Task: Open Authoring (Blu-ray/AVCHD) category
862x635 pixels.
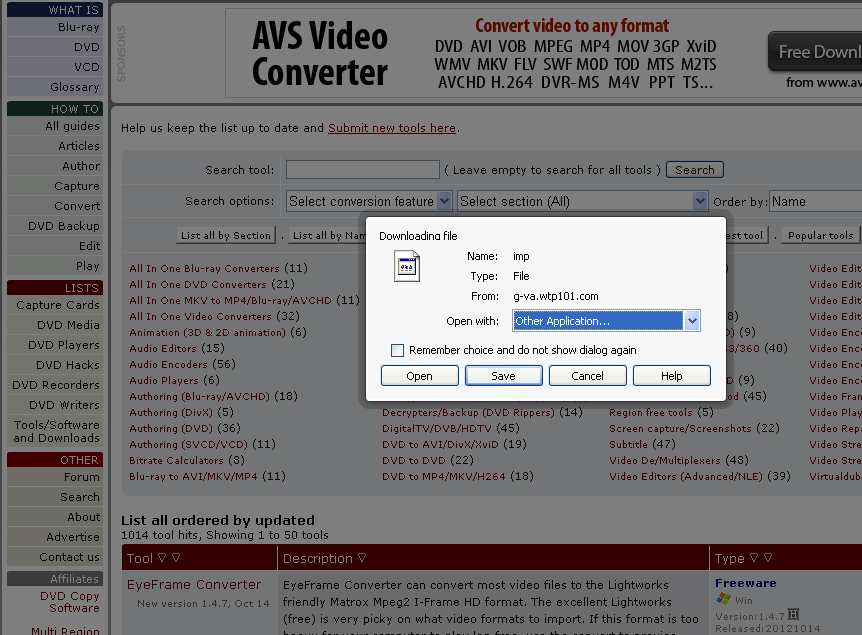Action: [x=200, y=396]
